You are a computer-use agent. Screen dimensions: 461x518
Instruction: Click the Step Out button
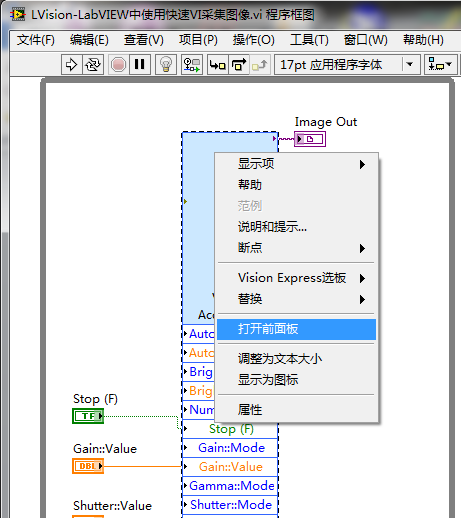(260, 65)
